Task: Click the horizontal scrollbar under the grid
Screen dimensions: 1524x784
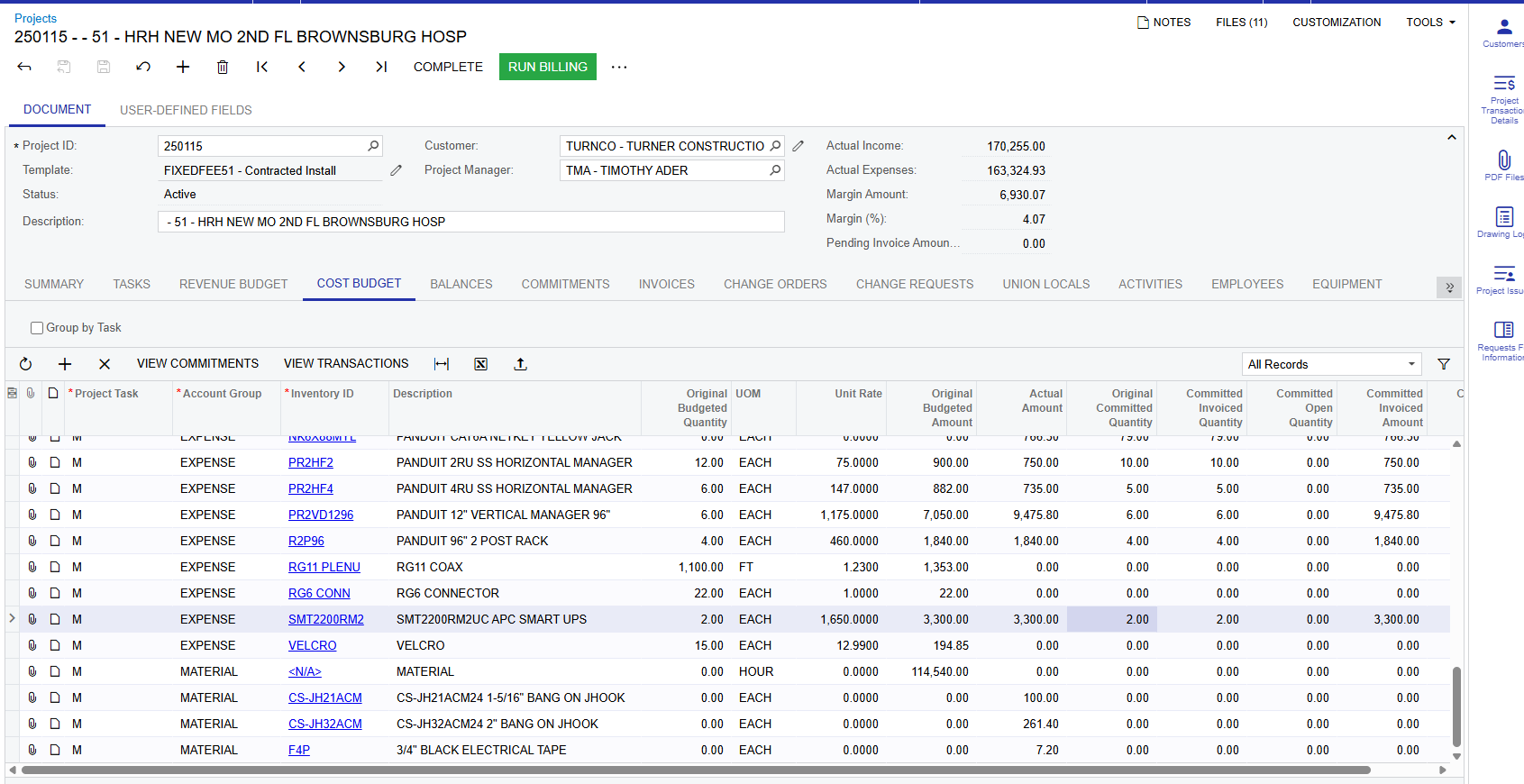Action: 694,770
